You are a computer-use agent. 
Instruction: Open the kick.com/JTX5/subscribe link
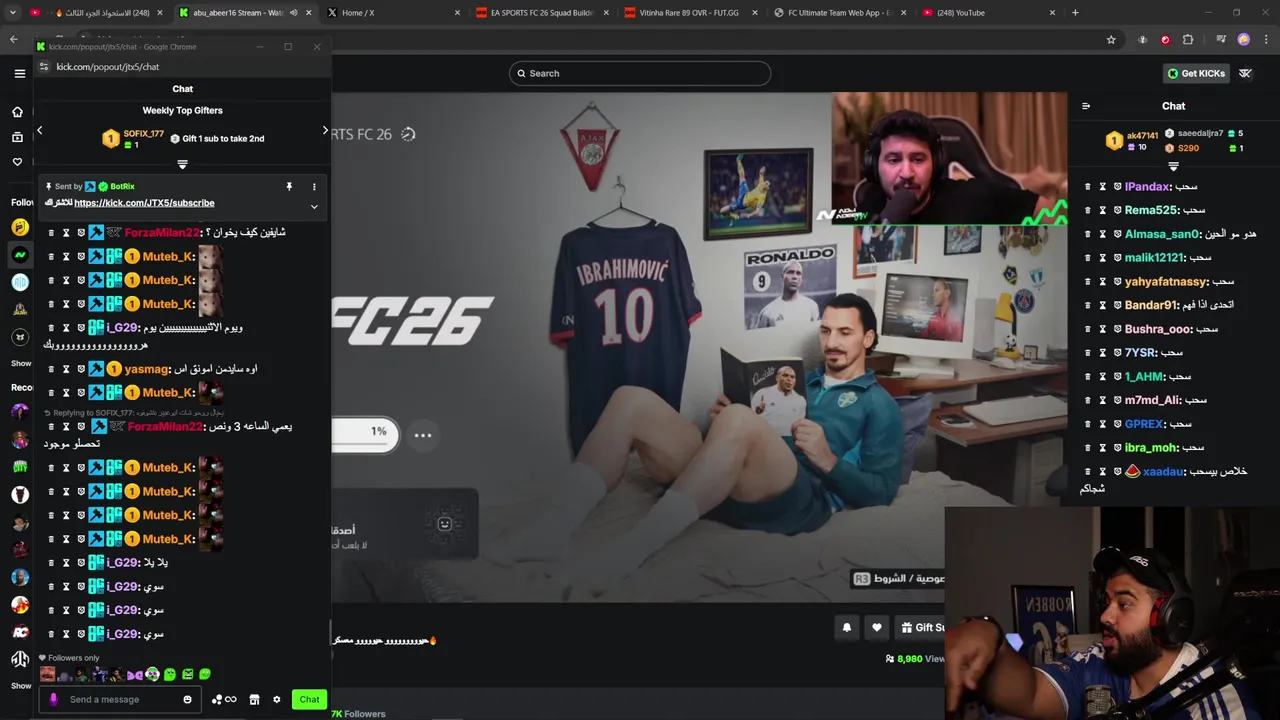click(x=144, y=203)
